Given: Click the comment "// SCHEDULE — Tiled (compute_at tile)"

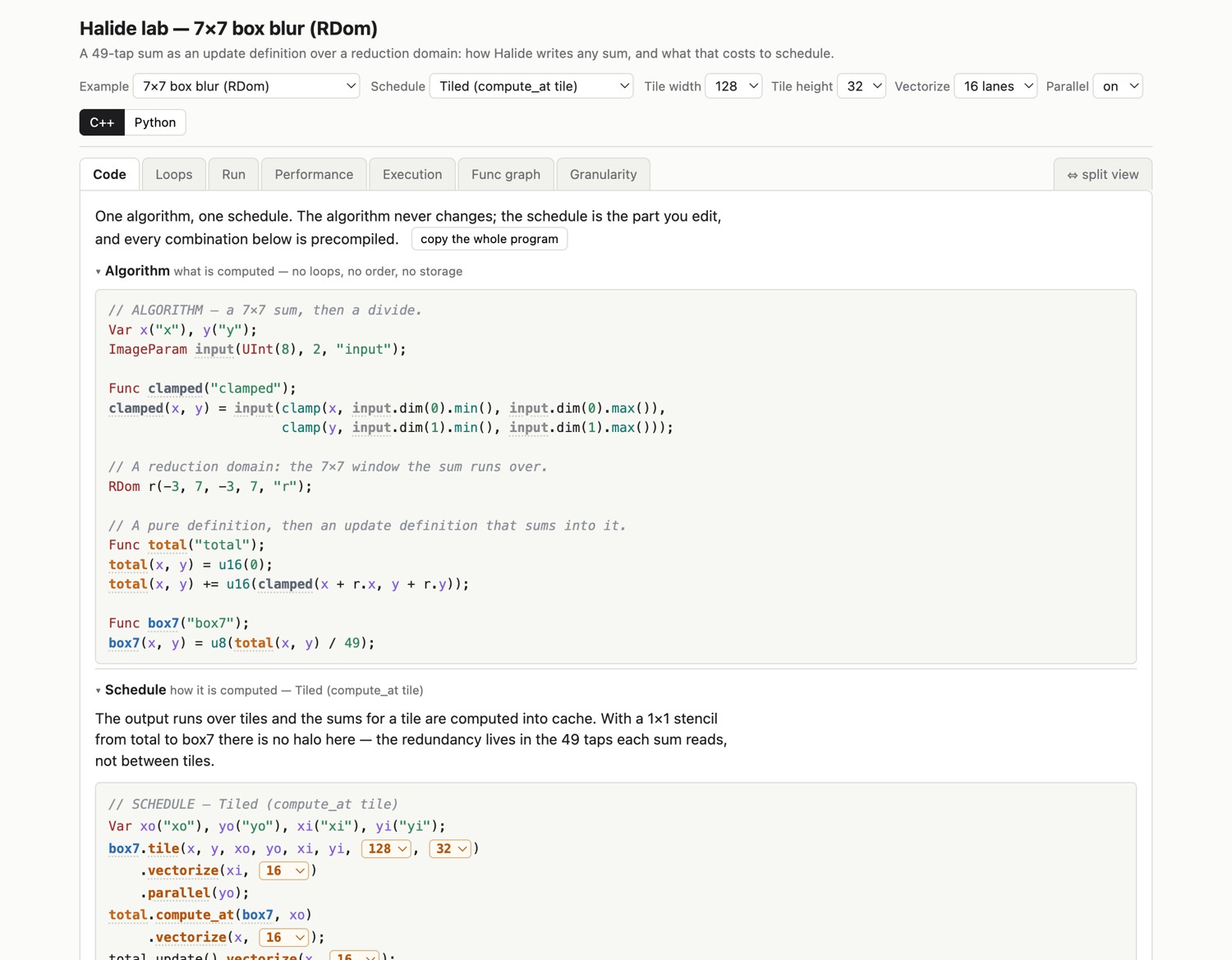Looking at the screenshot, I should (x=253, y=804).
